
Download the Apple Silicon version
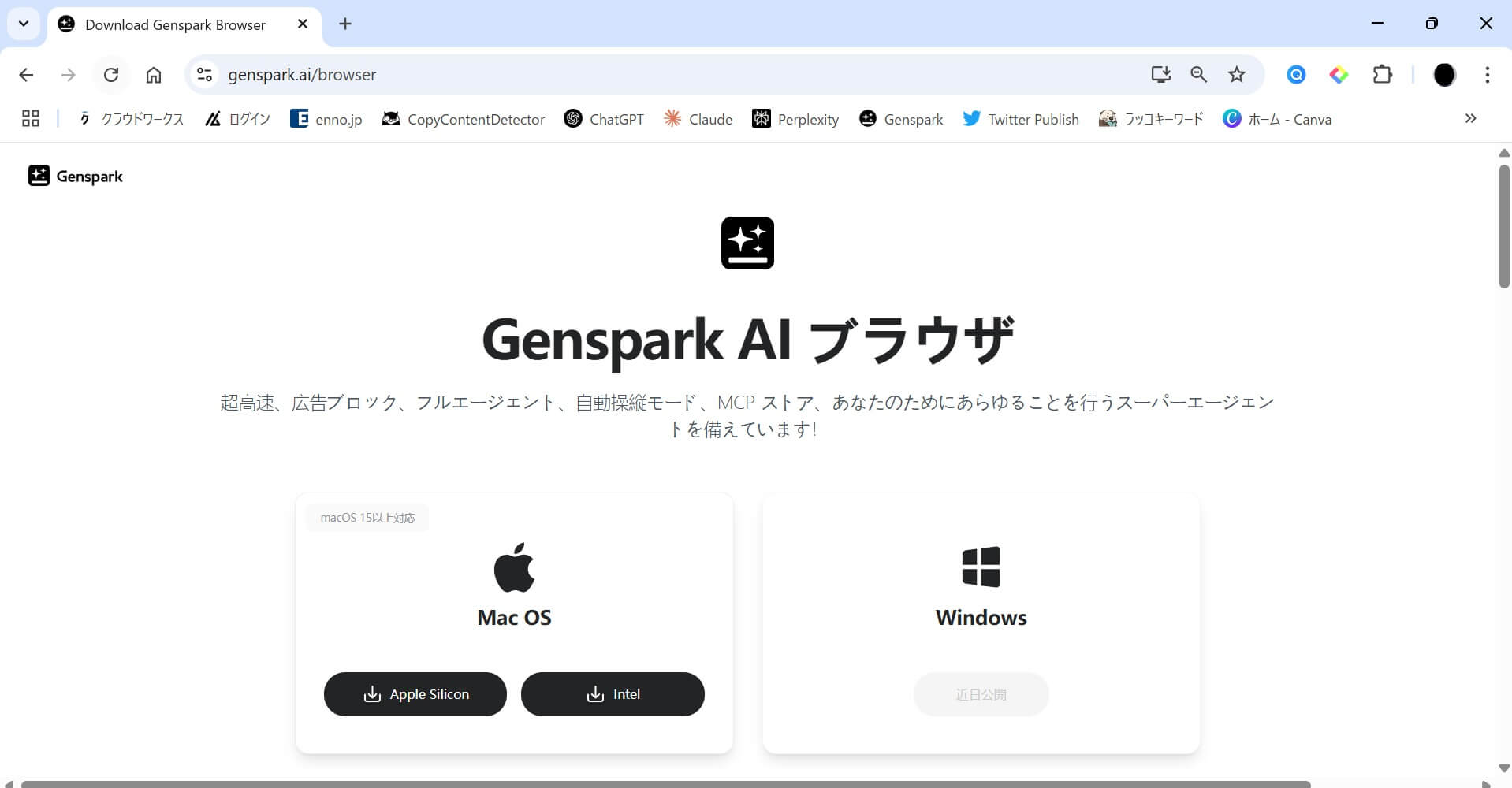415,694
